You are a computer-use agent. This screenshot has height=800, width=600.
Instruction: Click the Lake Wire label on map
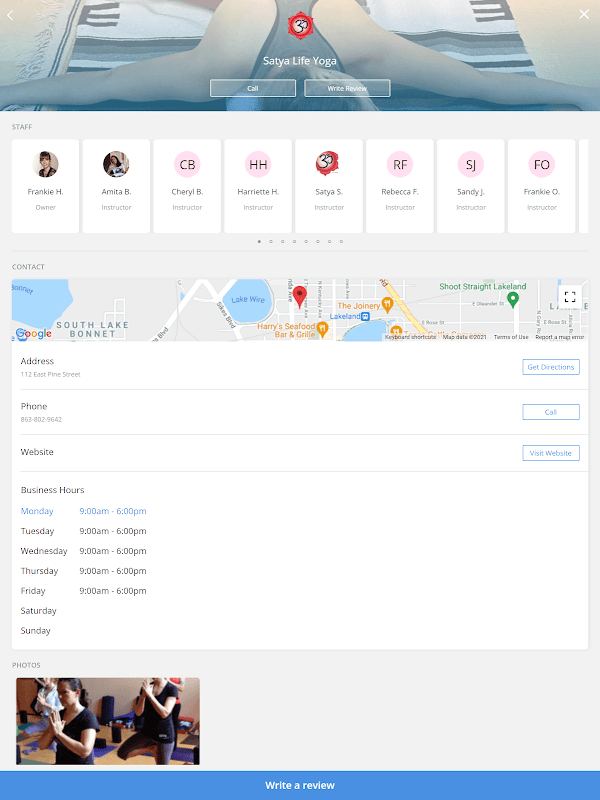(x=248, y=299)
